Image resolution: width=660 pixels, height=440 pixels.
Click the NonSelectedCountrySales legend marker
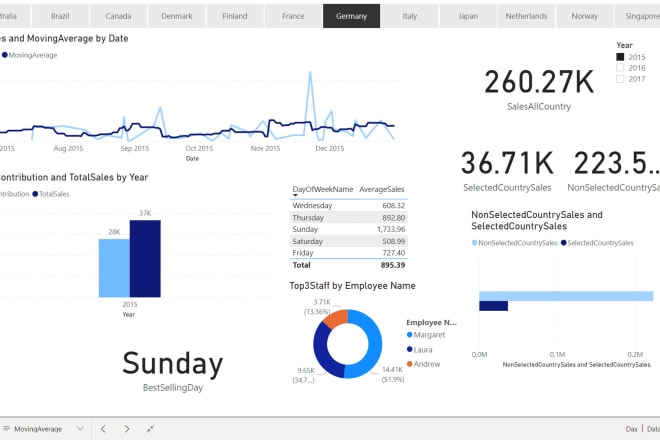point(475,243)
